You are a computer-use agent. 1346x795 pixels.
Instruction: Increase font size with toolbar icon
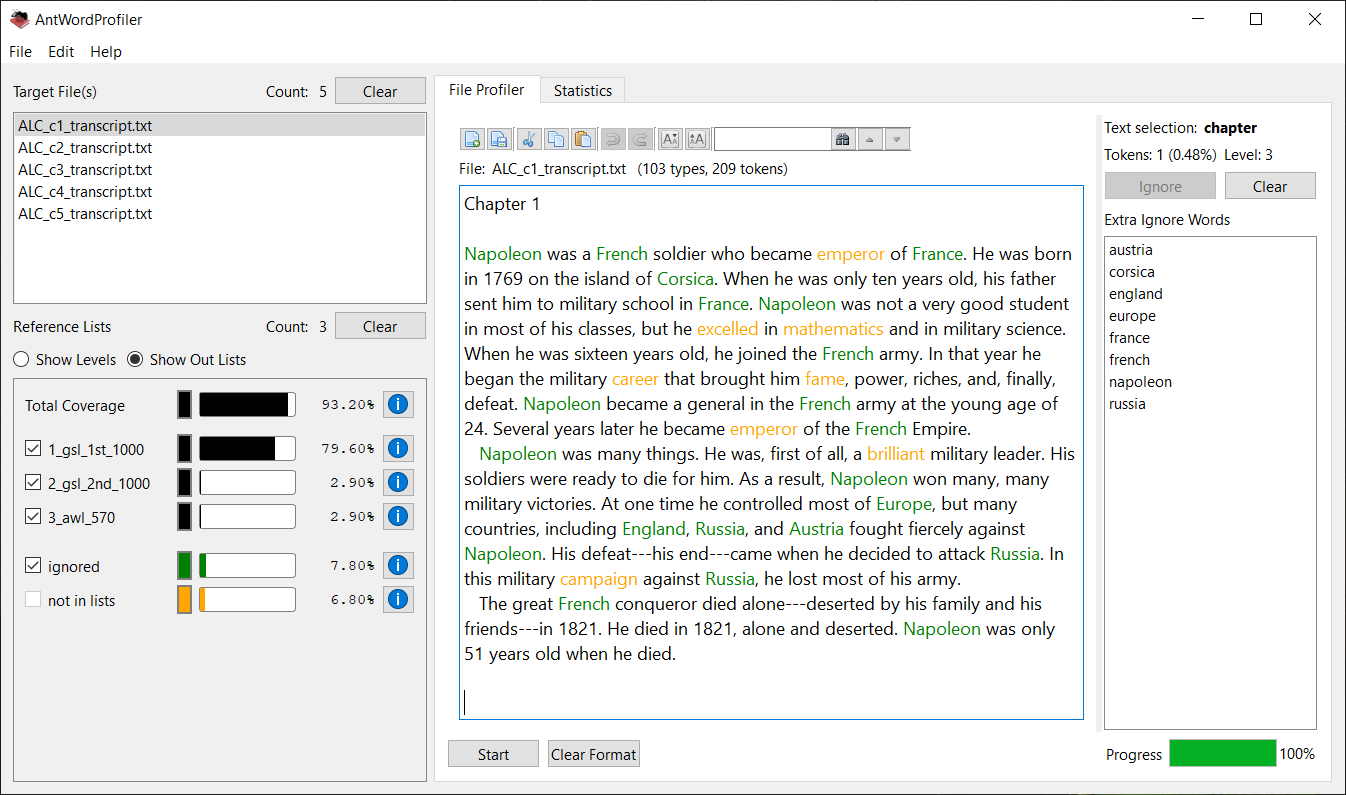coord(697,140)
